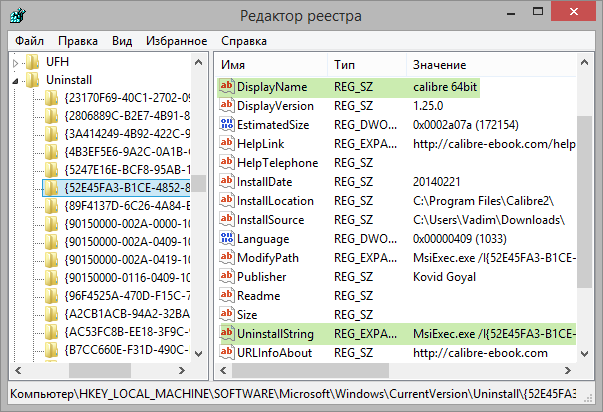Click the values pane scroll right arrow
Viewport: 603px width, 412px height.
[x=568, y=370]
